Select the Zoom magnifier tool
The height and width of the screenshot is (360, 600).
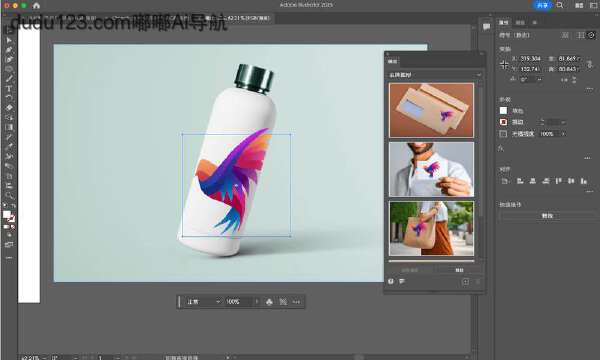click(9, 195)
